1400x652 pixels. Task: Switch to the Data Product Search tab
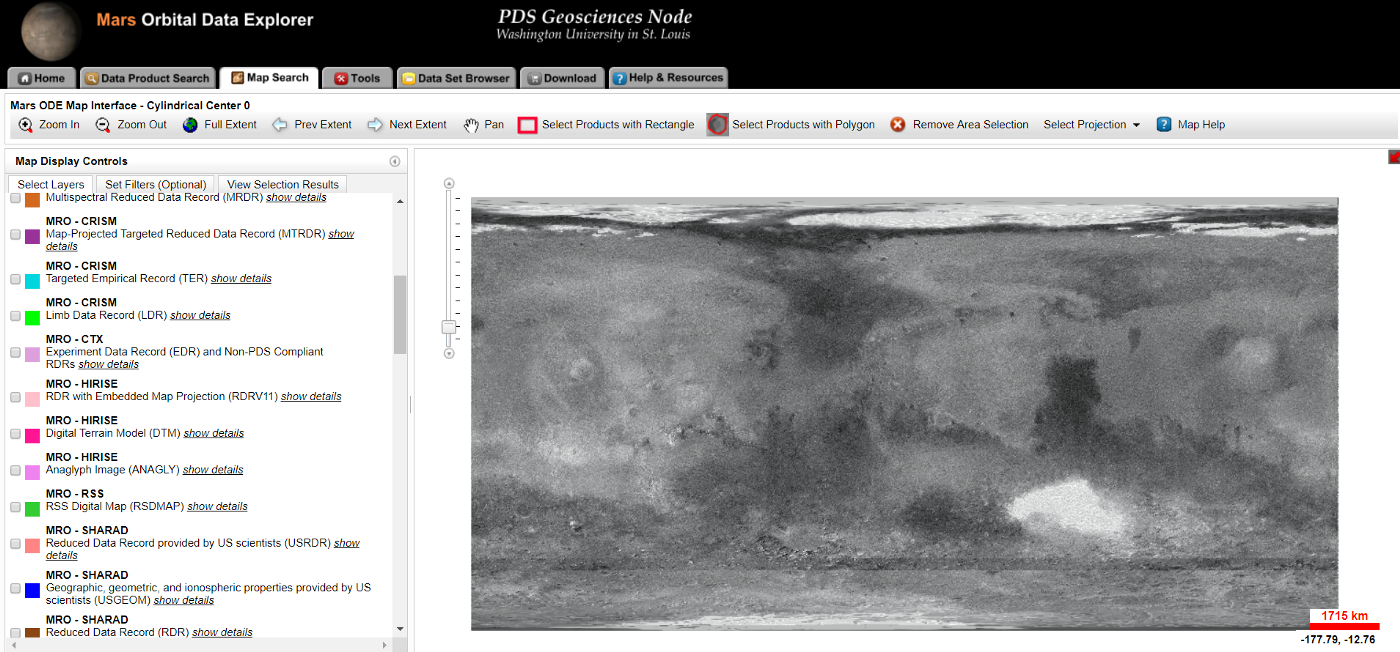[148, 78]
